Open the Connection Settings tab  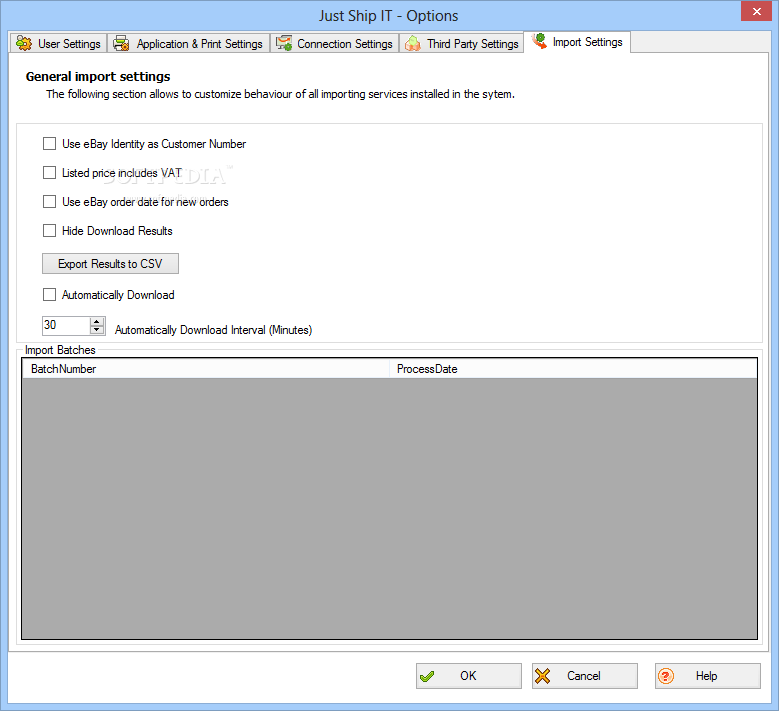(x=335, y=44)
